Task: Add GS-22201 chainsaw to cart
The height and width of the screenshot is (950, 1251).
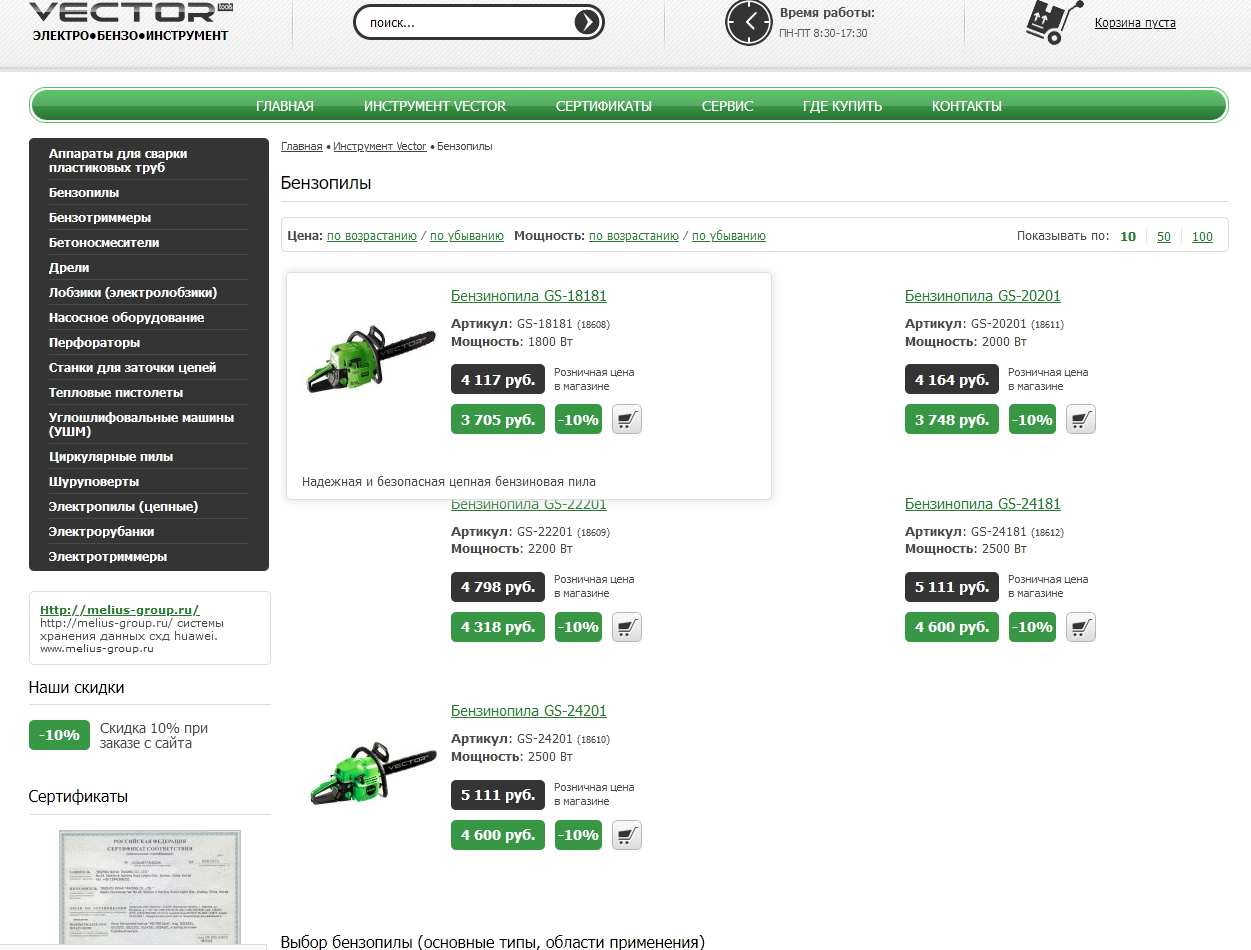Action: click(x=627, y=627)
